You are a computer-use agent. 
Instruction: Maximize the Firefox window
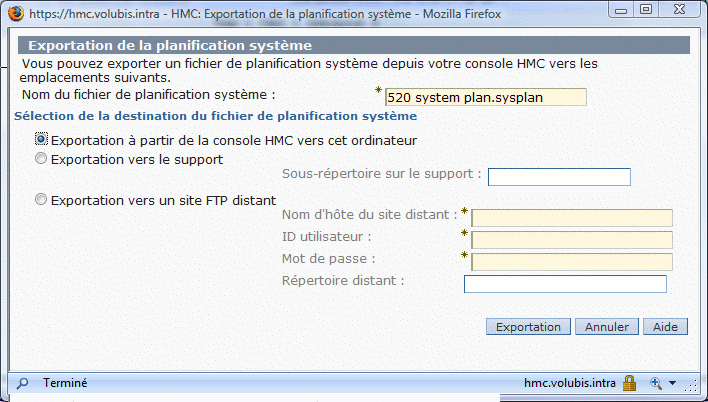[x=646, y=9]
